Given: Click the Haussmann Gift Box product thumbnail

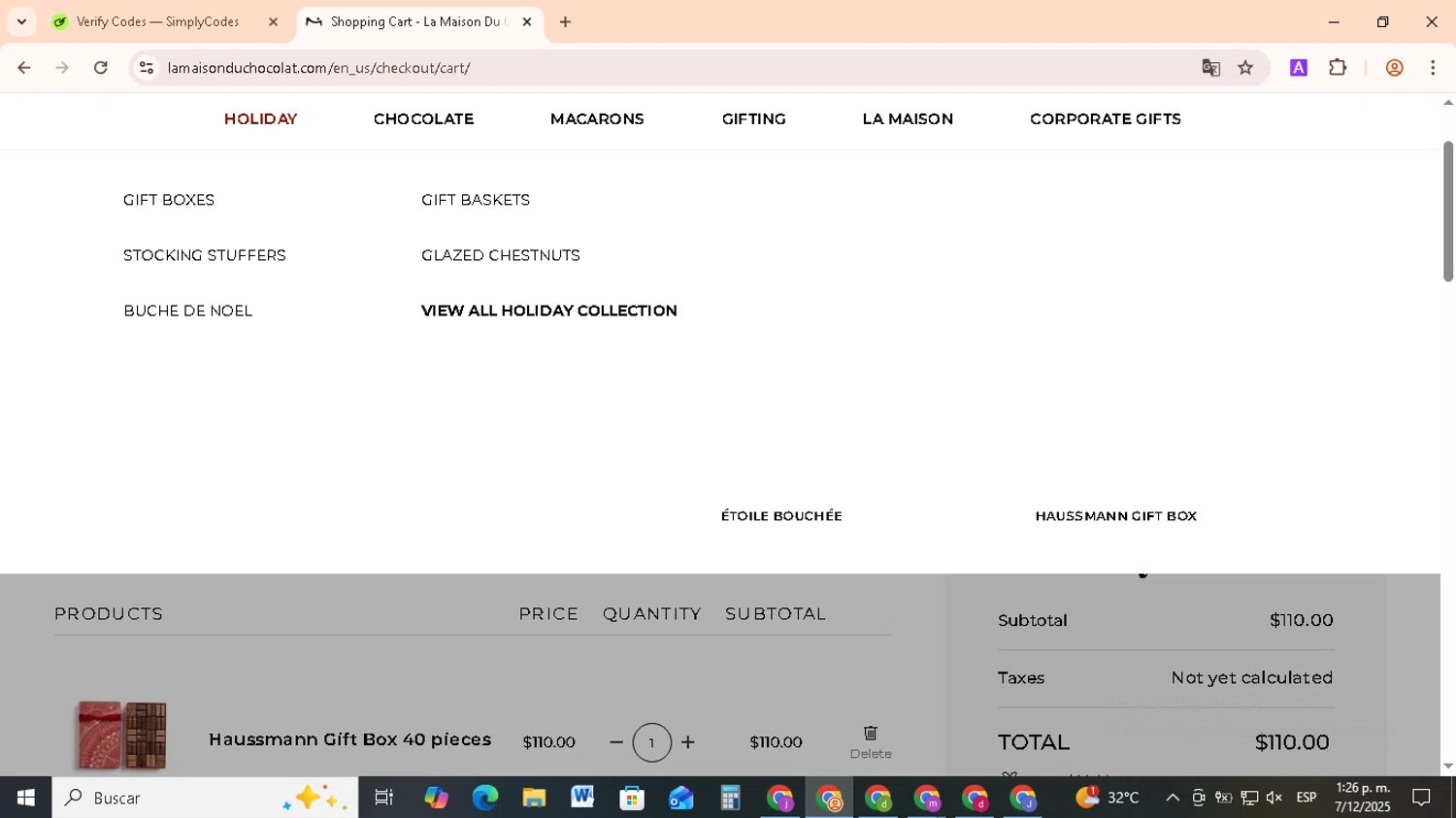Looking at the screenshot, I should coord(122,735).
